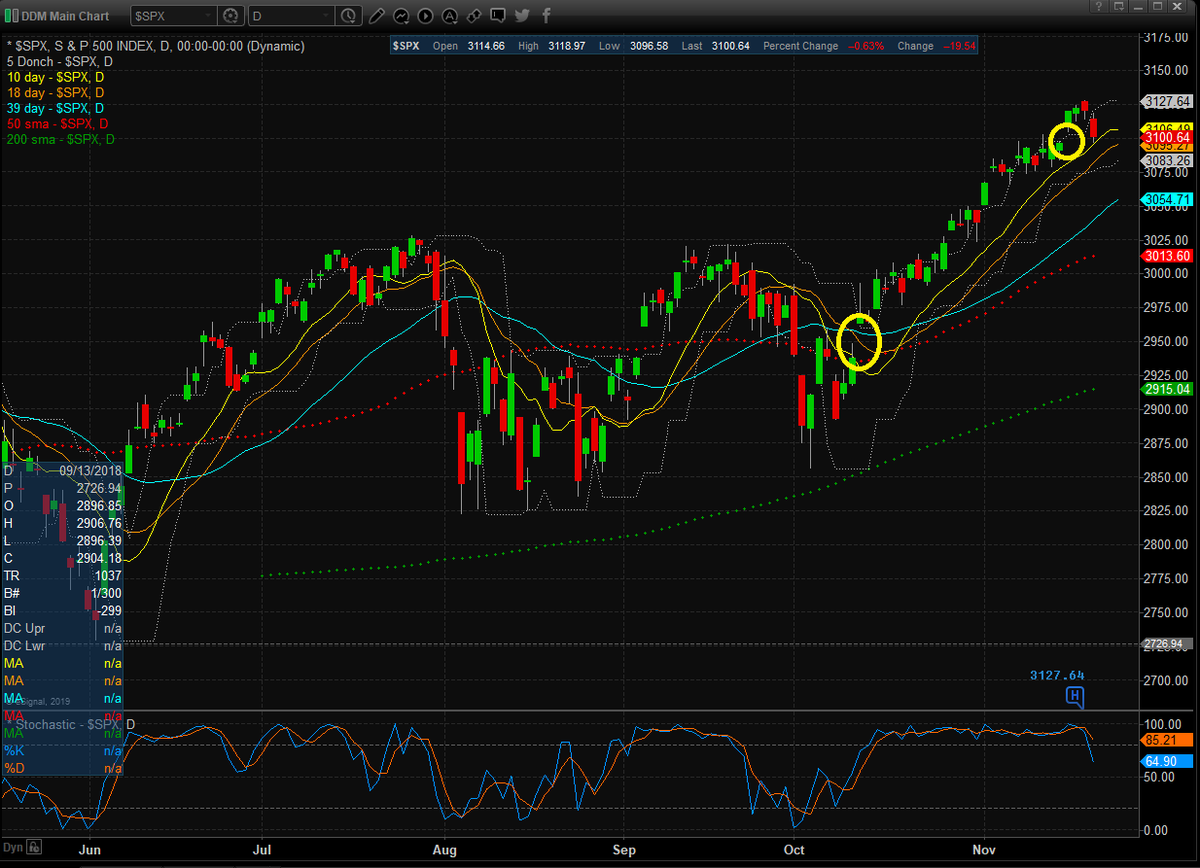Click the Dyn label at bottom left

pos(15,849)
